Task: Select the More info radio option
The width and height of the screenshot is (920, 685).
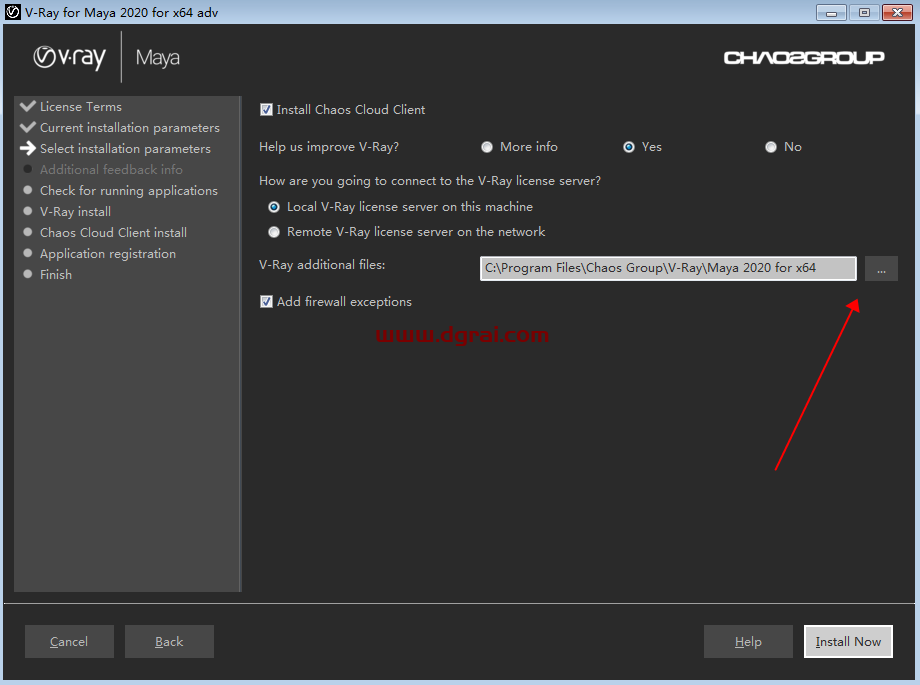Action: click(x=487, y=147)
